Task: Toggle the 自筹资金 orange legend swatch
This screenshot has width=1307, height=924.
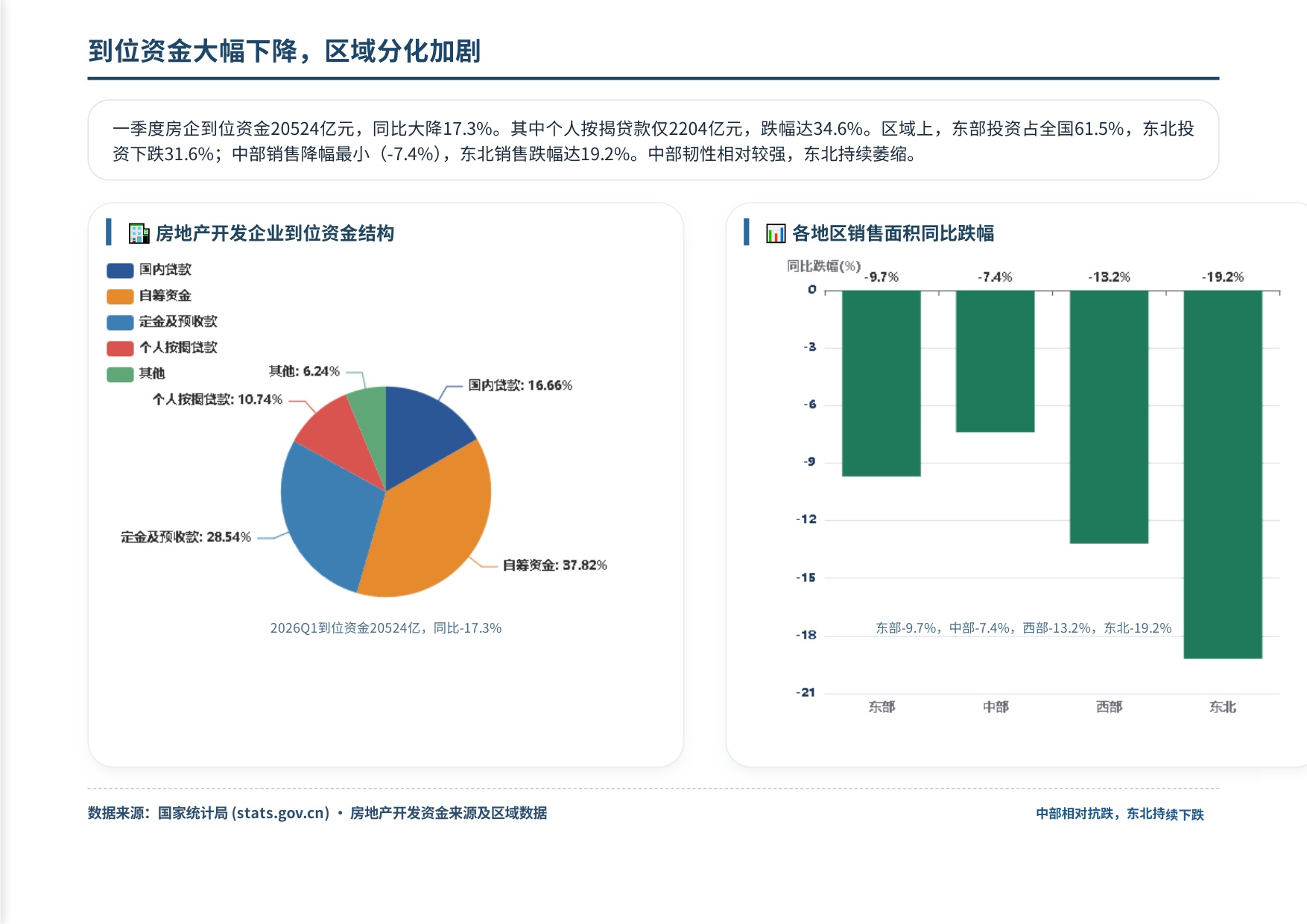Action: tap(120, 296)
